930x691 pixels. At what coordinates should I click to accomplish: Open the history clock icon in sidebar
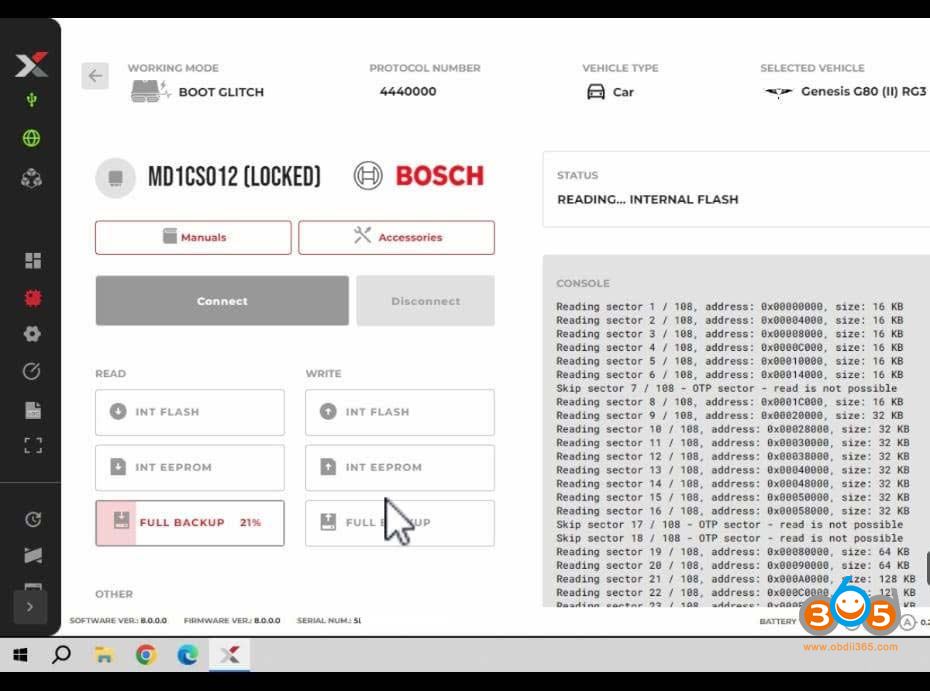click(33, 520)
